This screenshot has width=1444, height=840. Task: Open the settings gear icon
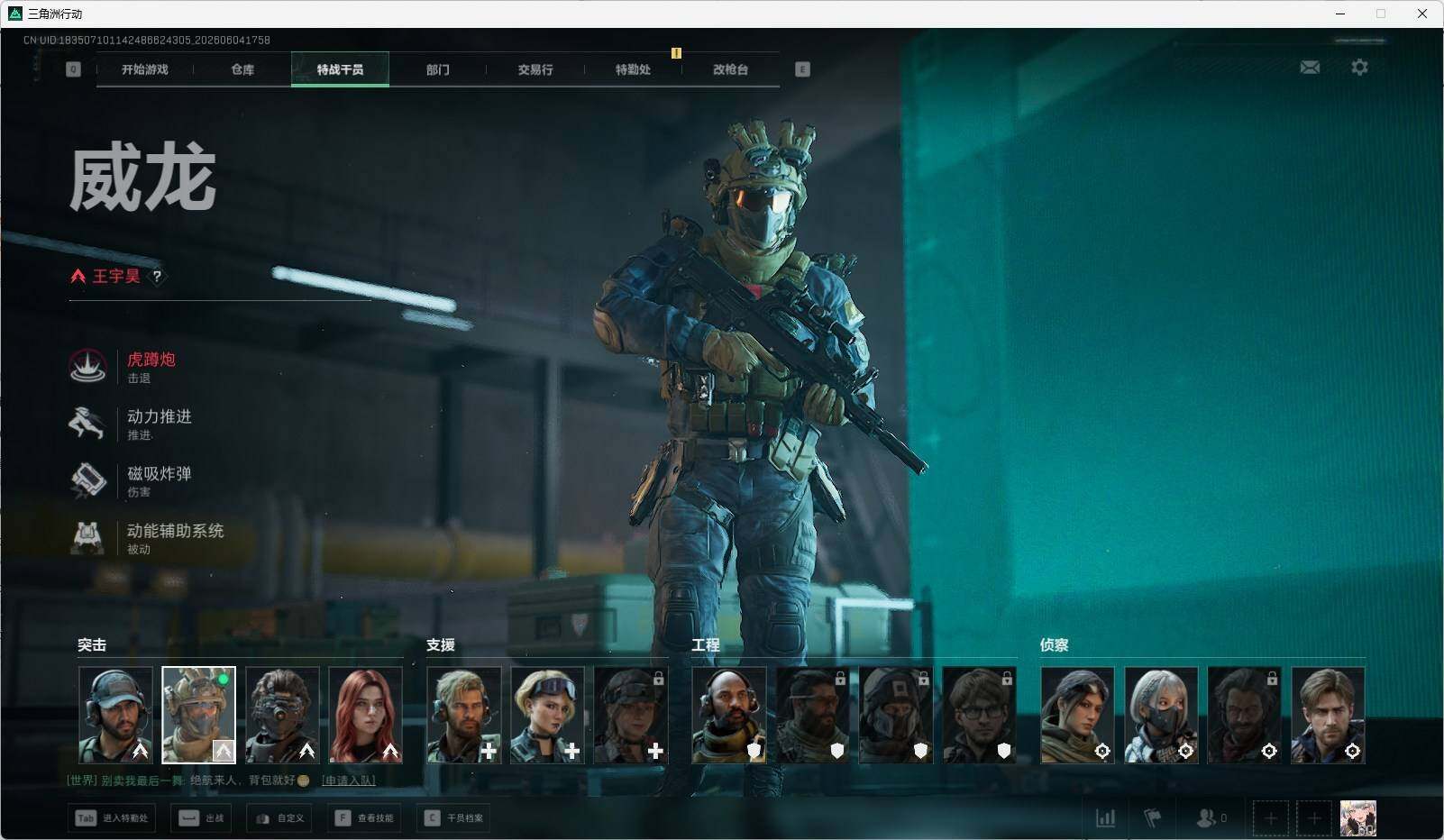tap(1359, 68)
